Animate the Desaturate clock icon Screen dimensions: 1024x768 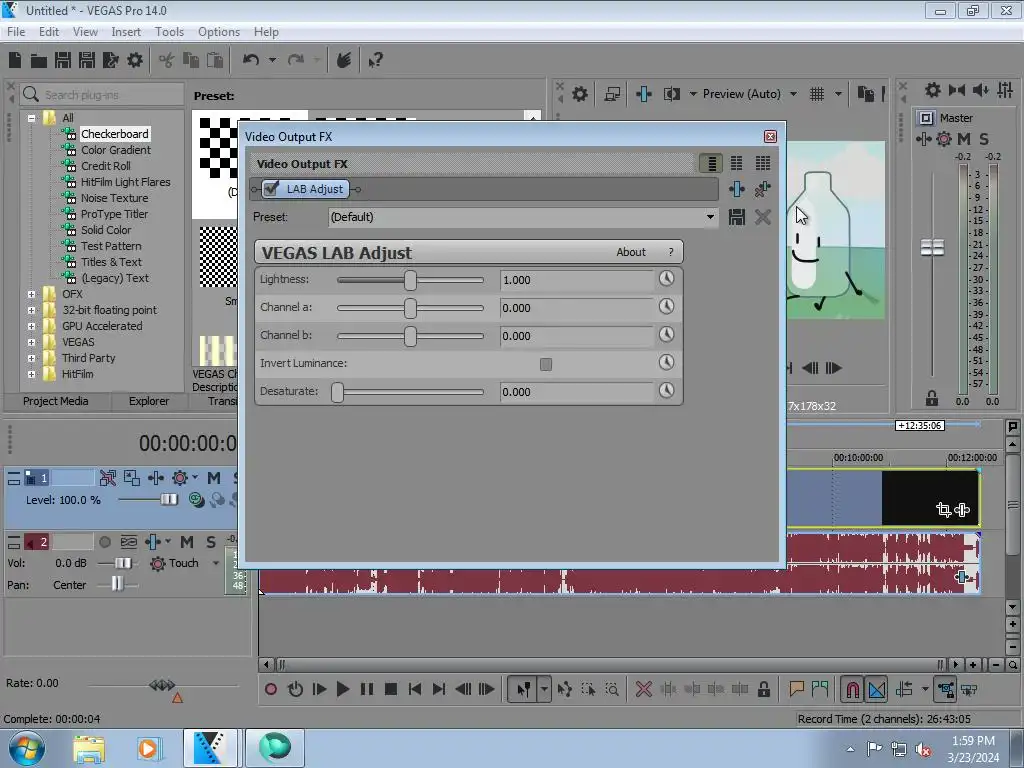[666, 391]
